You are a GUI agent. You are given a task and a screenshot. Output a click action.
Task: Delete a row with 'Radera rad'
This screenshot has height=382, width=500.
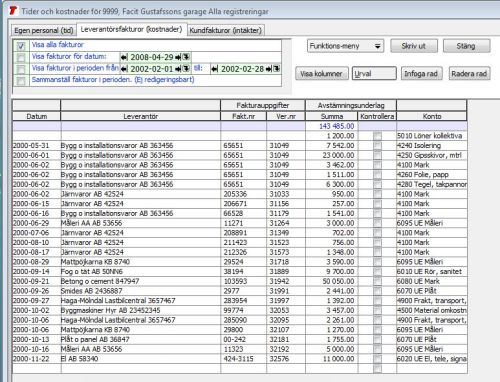point(469,74)
